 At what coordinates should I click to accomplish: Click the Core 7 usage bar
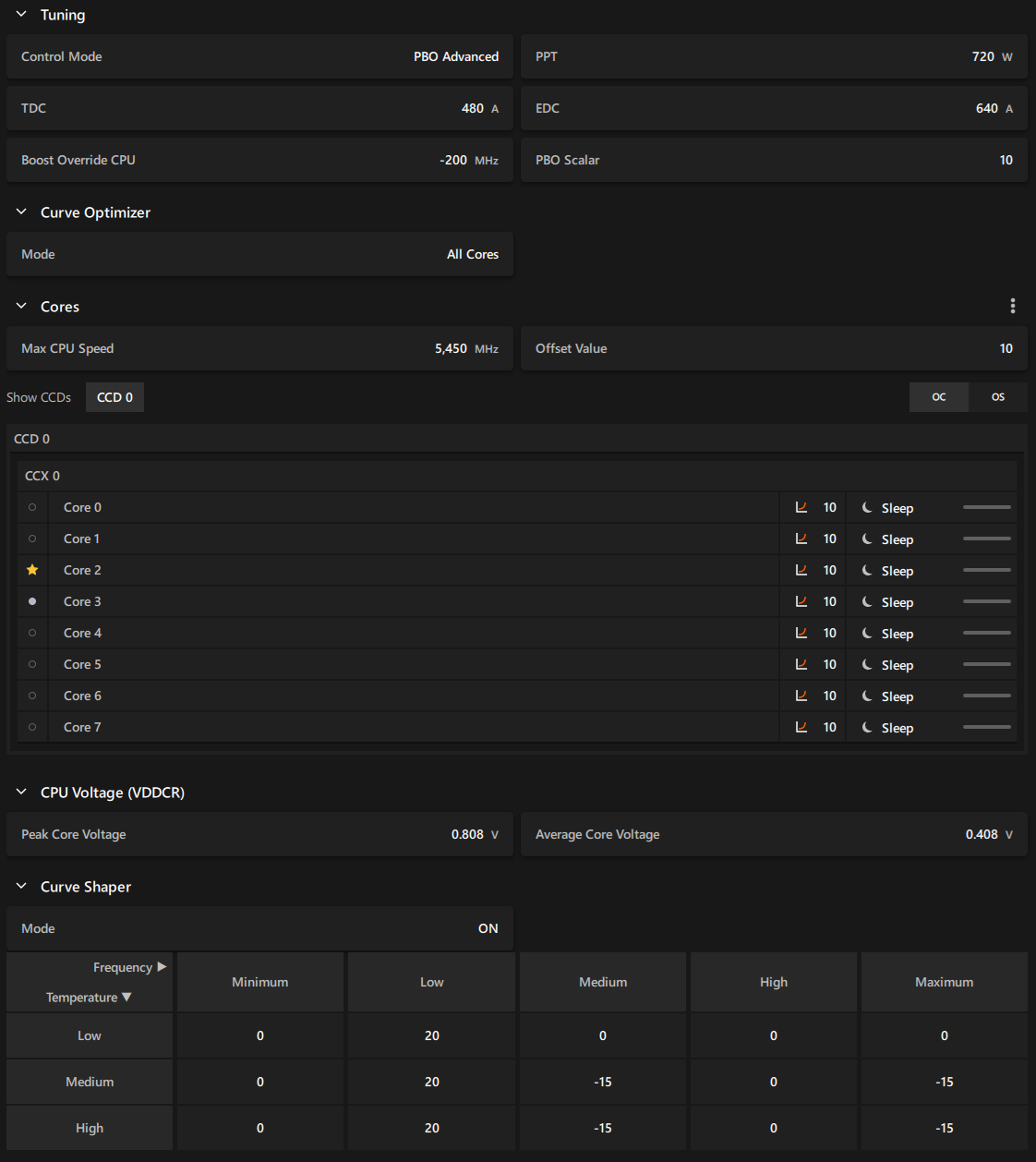(x=987, y=727)
